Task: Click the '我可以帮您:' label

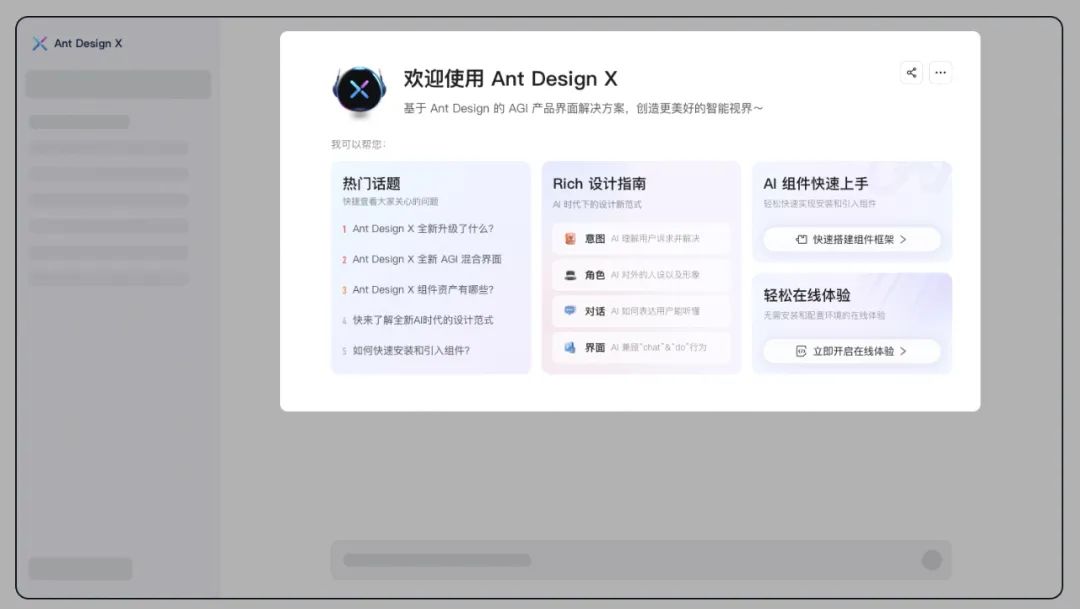Action: (x=358, y=144)
